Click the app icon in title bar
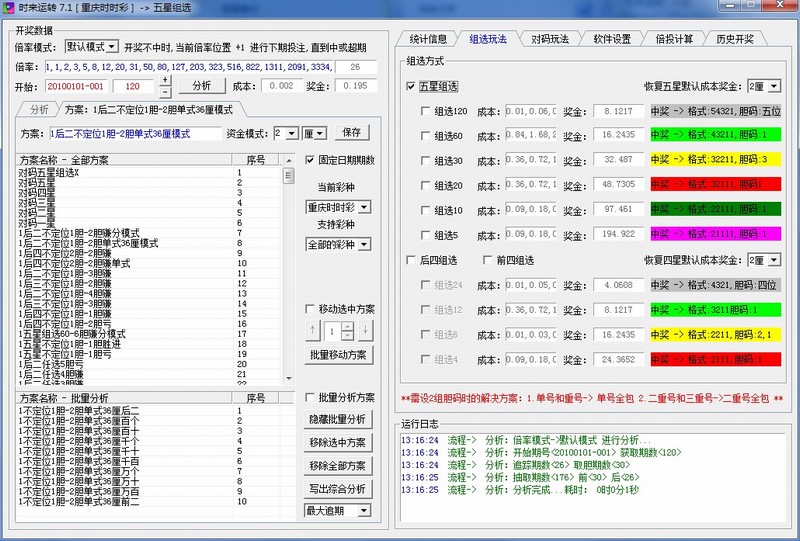The width and height of the screenshot is (800, 541). 10,8
